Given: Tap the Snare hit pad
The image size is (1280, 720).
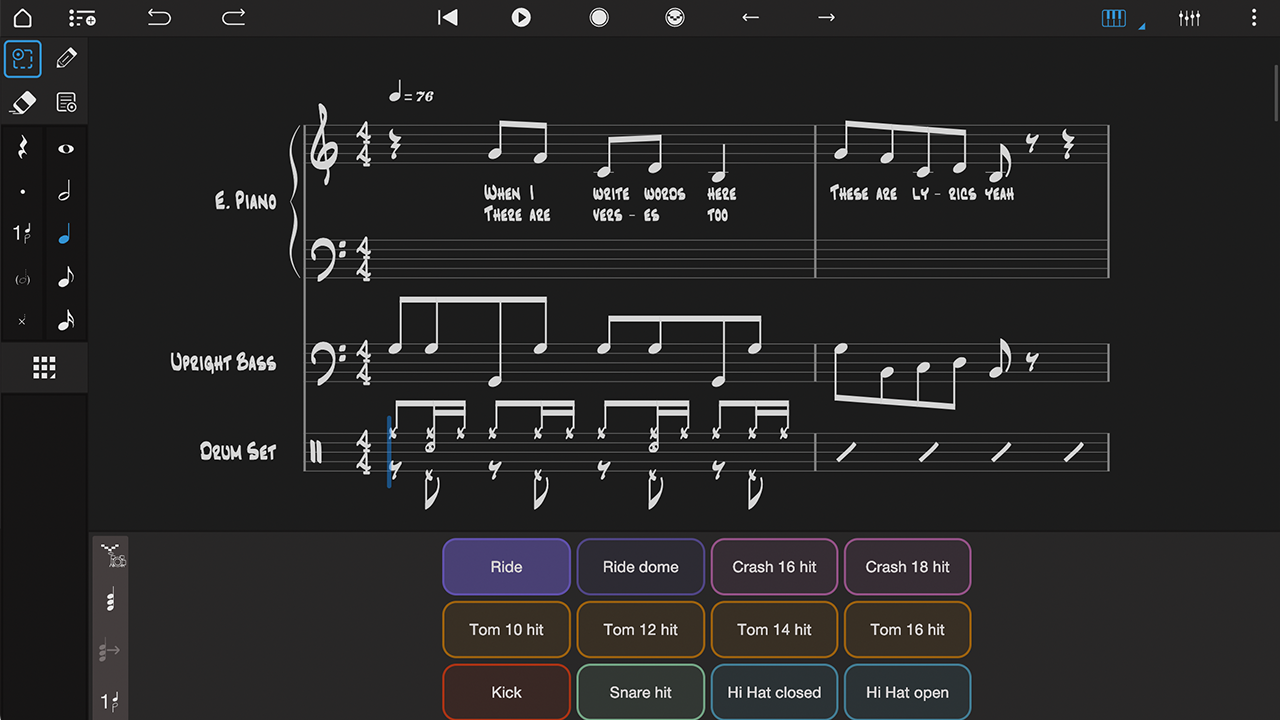Looking at the screenshot, I should point(640,692).
